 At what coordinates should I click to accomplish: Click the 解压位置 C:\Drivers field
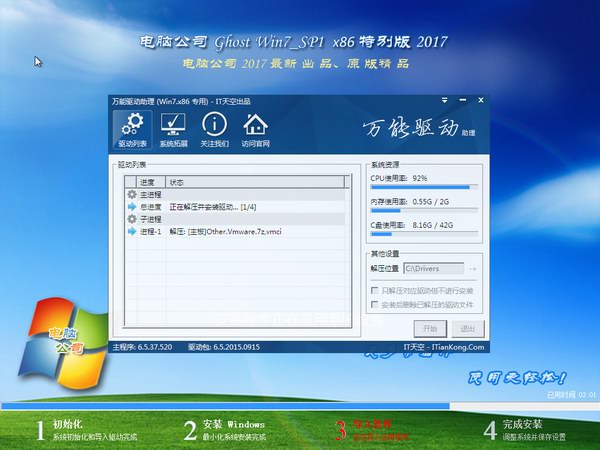(434, 269)
